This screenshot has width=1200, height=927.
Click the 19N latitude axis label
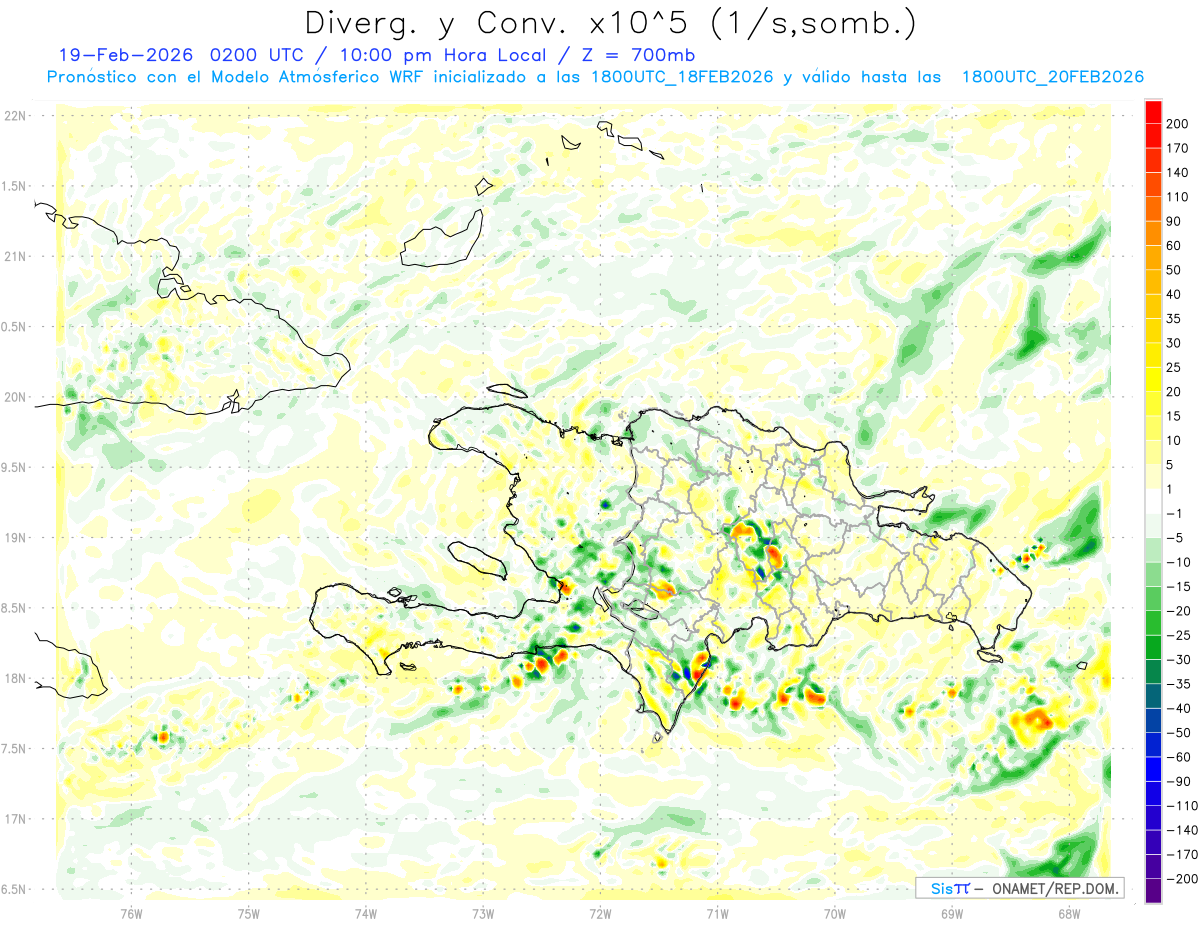point(14,538)
